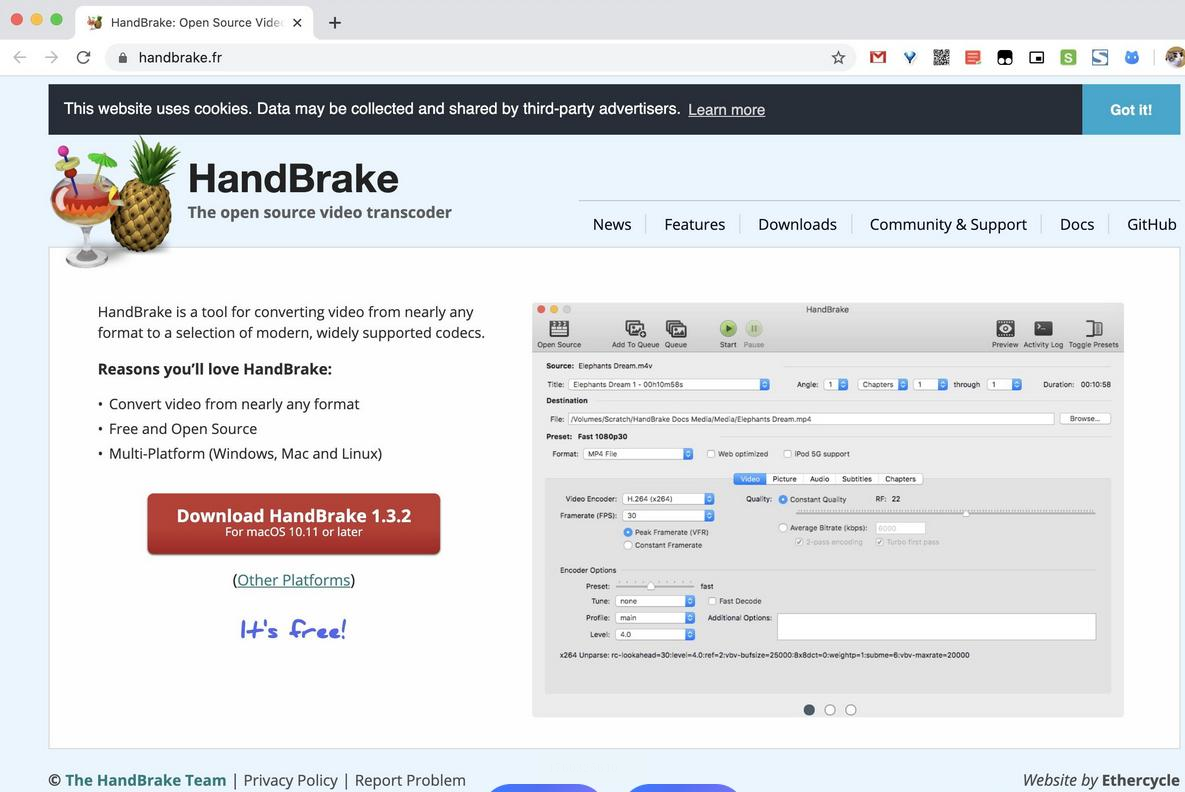
Task: Open the Privacy Policy footer link
Action: [290, 780]
